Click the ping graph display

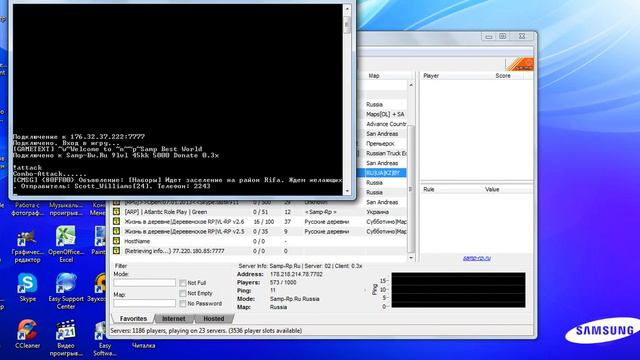(x=458, y=290)
